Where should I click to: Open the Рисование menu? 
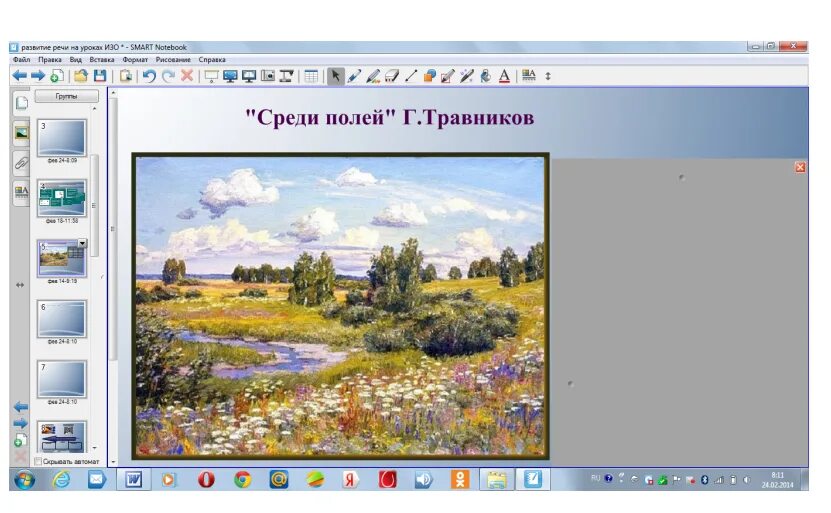(173, 60)
